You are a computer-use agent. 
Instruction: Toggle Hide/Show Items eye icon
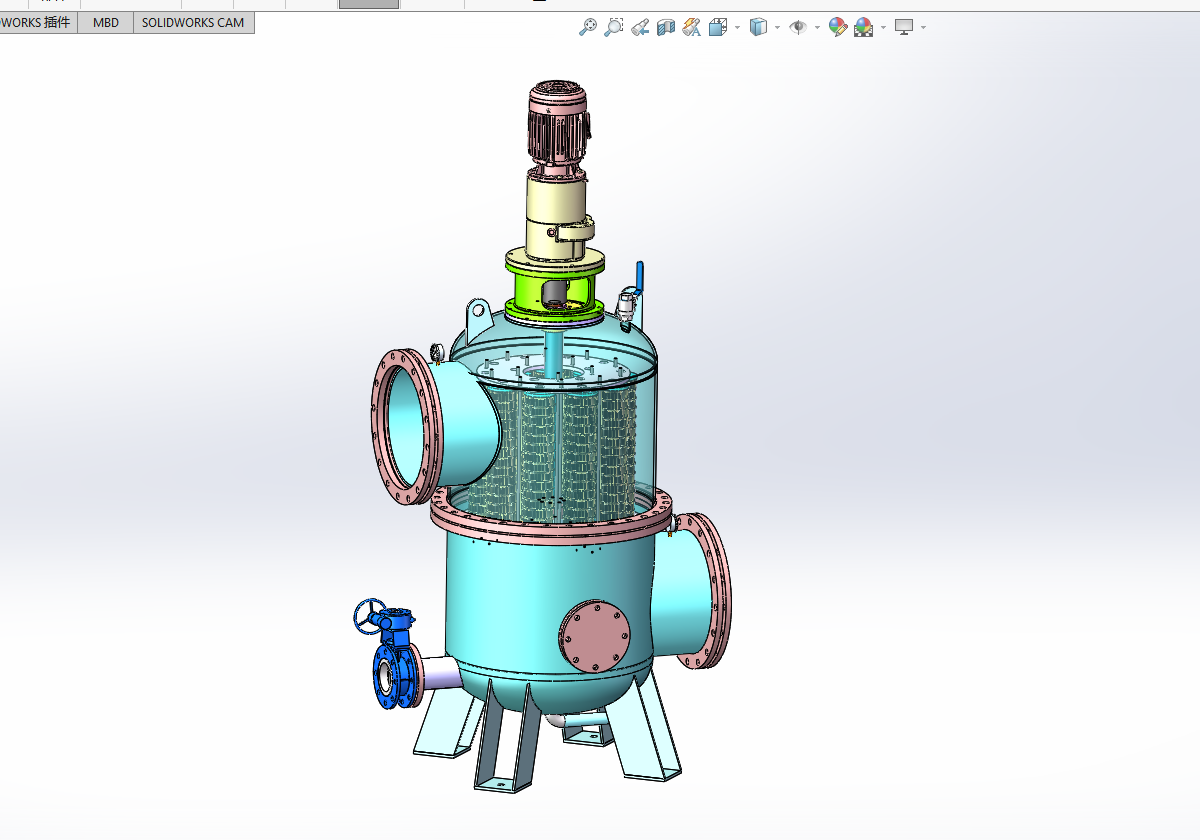coord(798,27)
